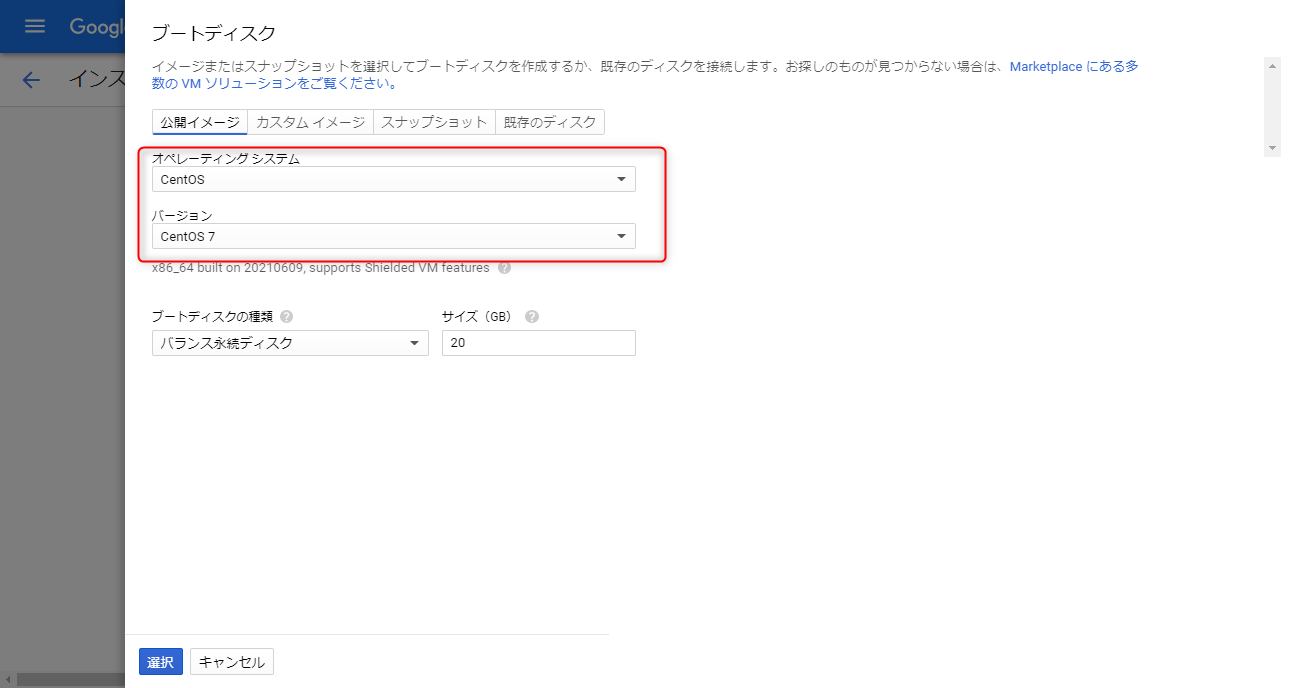Click the キャンセル button
The height and width of the screenshot is (688, 1307).
tap(232, 662)
